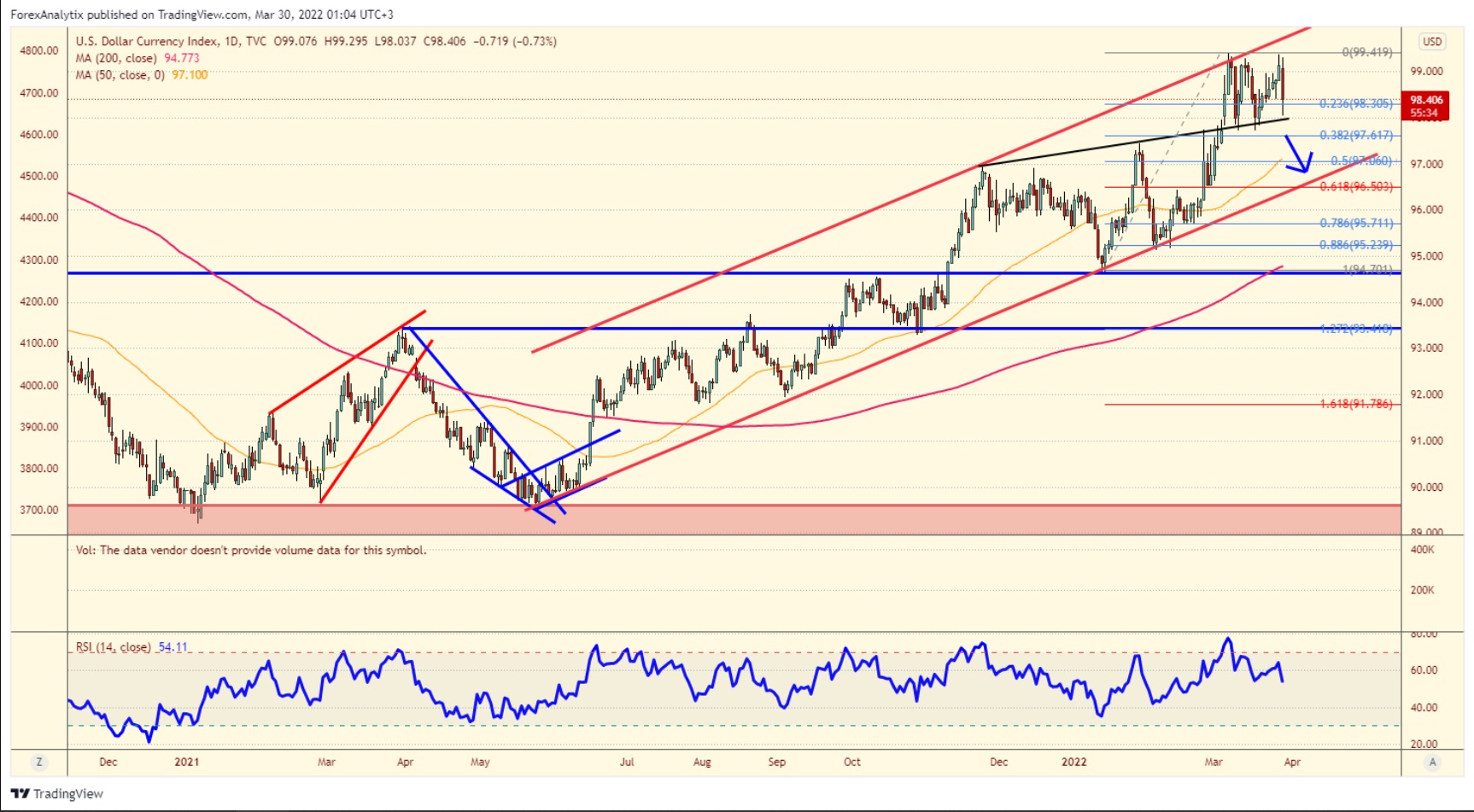Click the 1.618(91.786) Fibonacci label
The height and width of the screenshot is (812, 1474).
(x=1356, y=404)
